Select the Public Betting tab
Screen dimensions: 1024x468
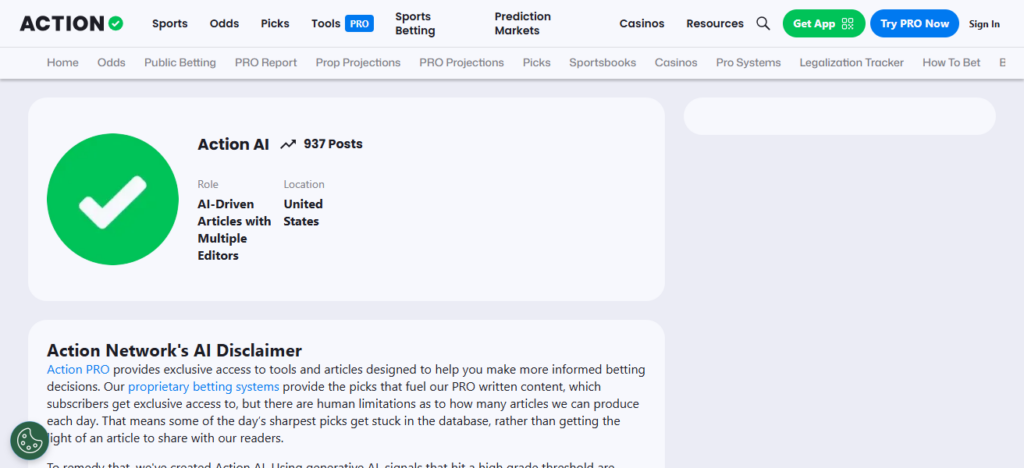[180, 63]
